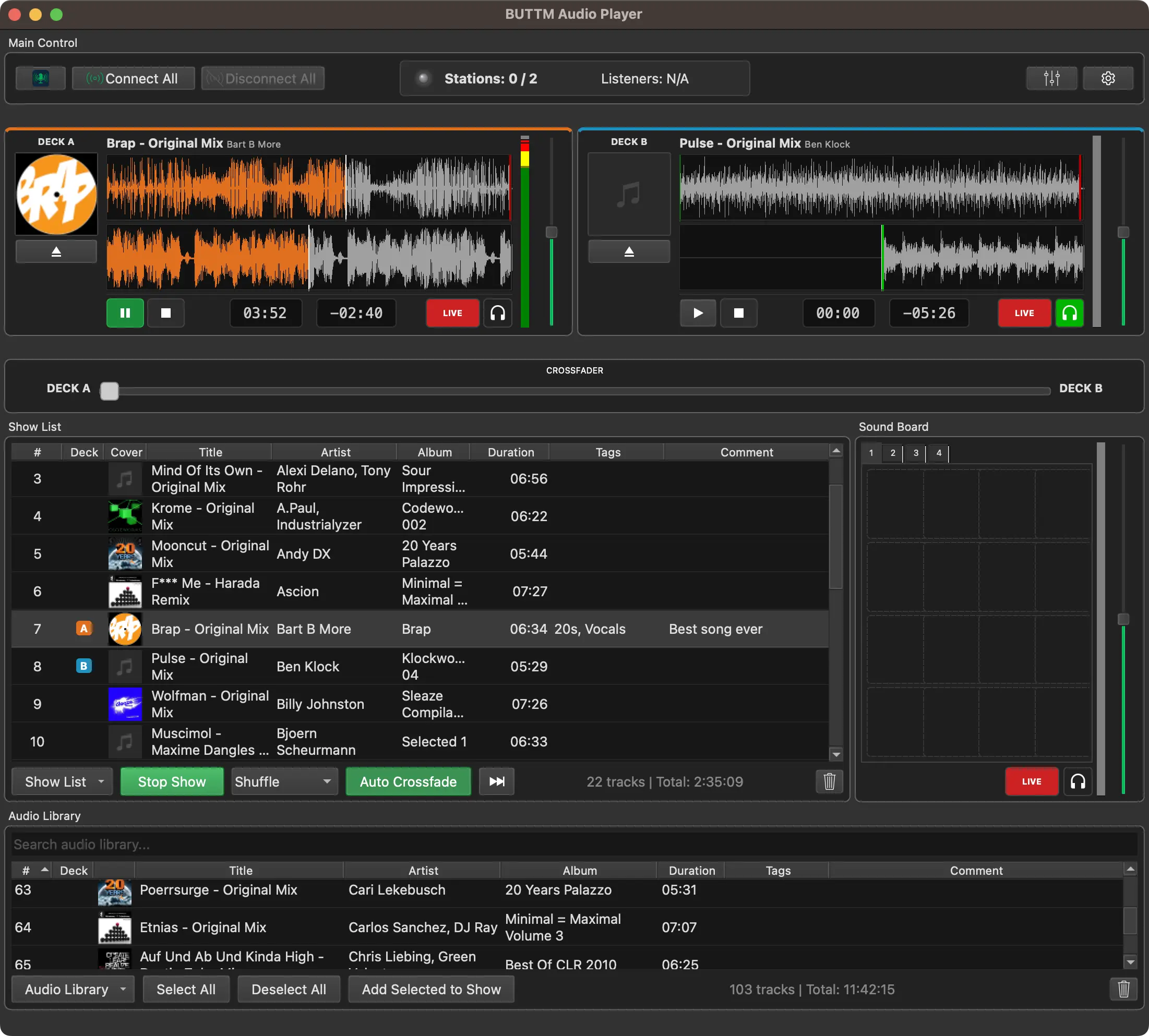Screen dimensions: 1149x1036
Task: Stop Deck B playback
Action: (x=738, y=313)
